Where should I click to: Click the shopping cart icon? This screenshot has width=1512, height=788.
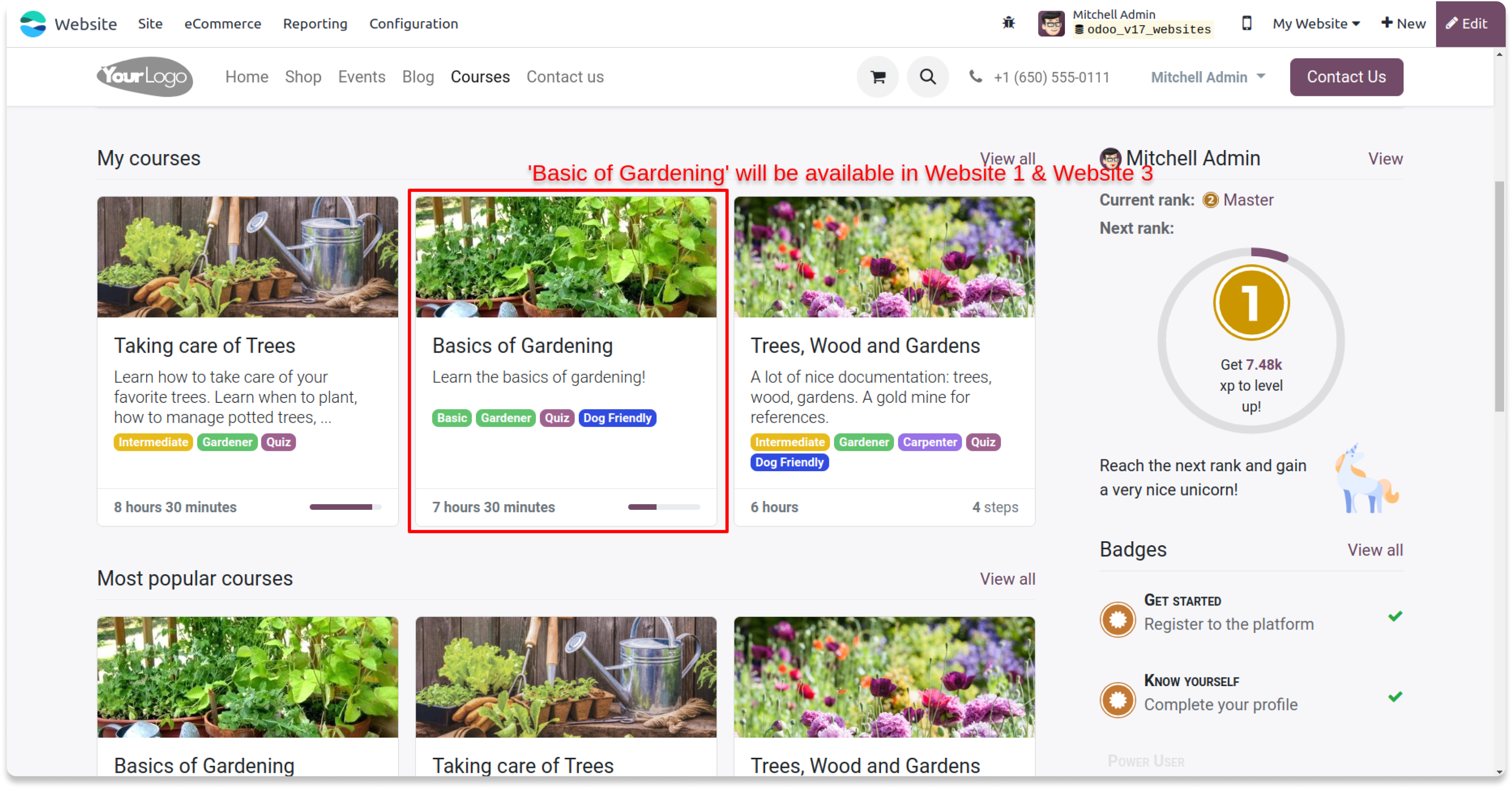coord(877,77)
